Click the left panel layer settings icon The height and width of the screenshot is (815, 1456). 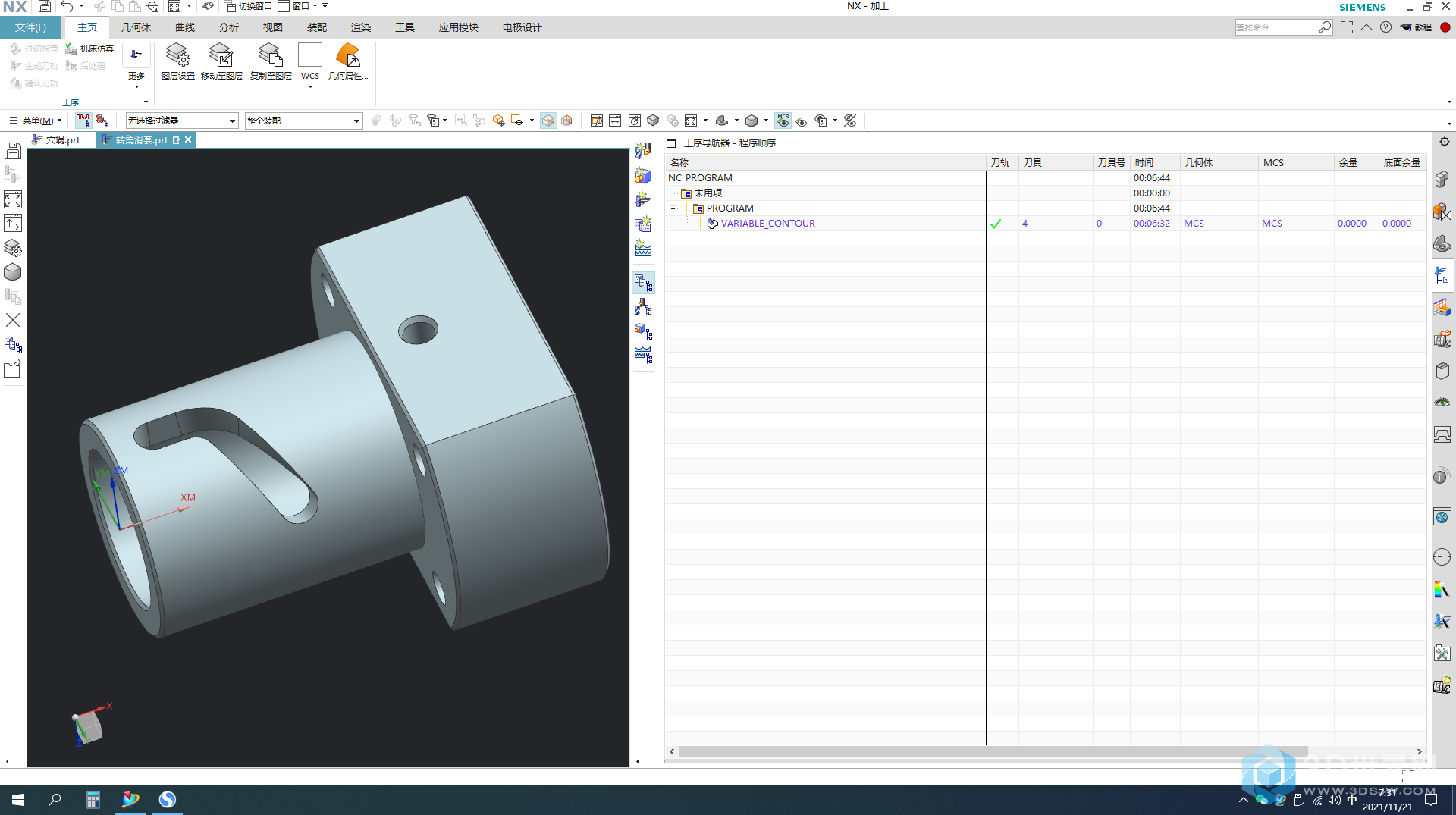[x=13, y=248]
